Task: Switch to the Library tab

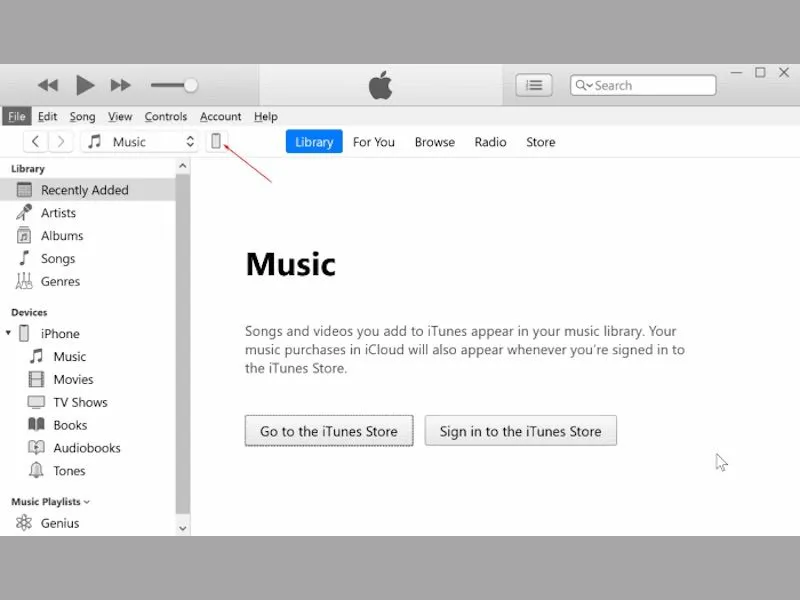Action: tap(314, 142)
